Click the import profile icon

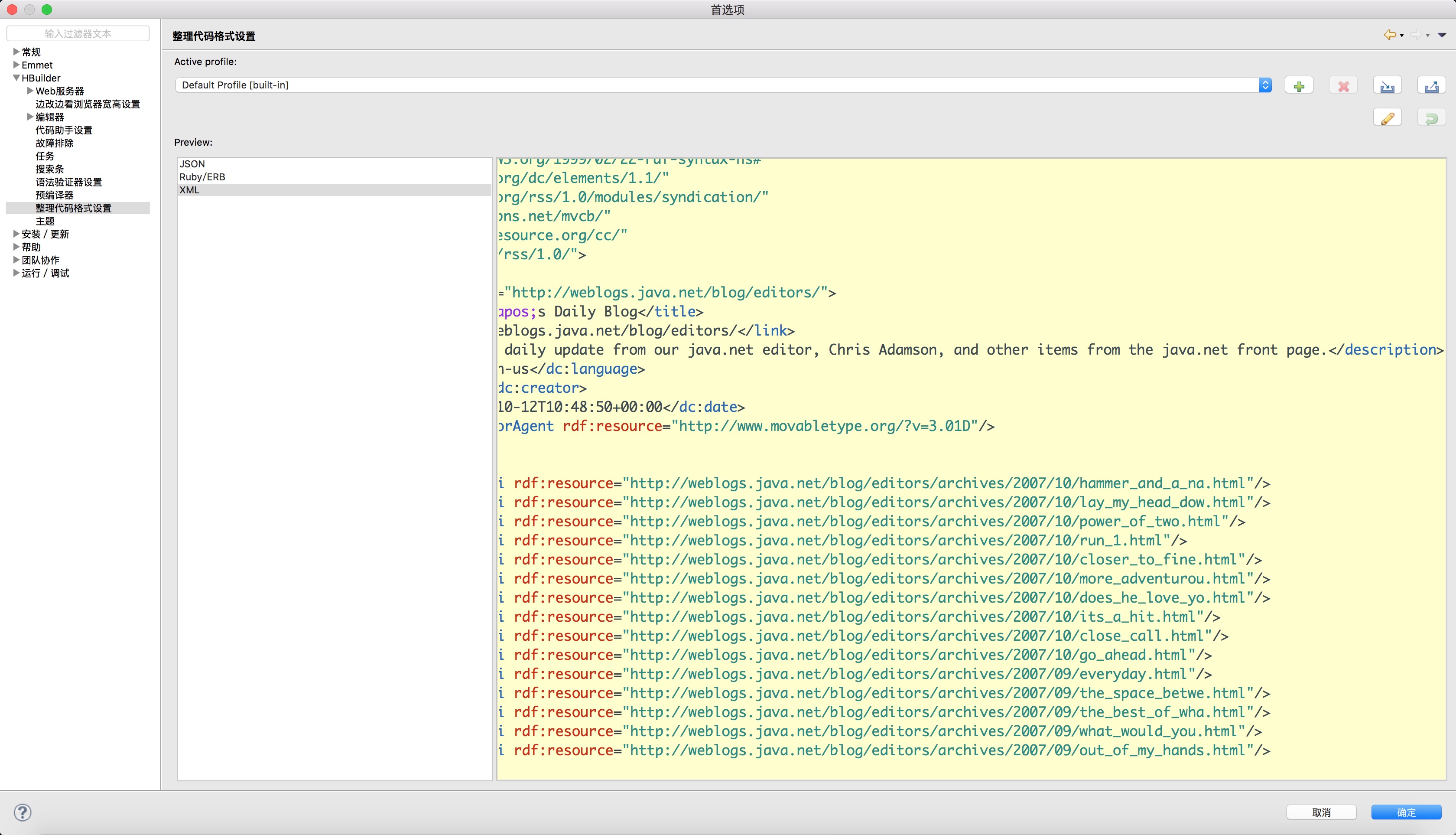(1387, 86)
